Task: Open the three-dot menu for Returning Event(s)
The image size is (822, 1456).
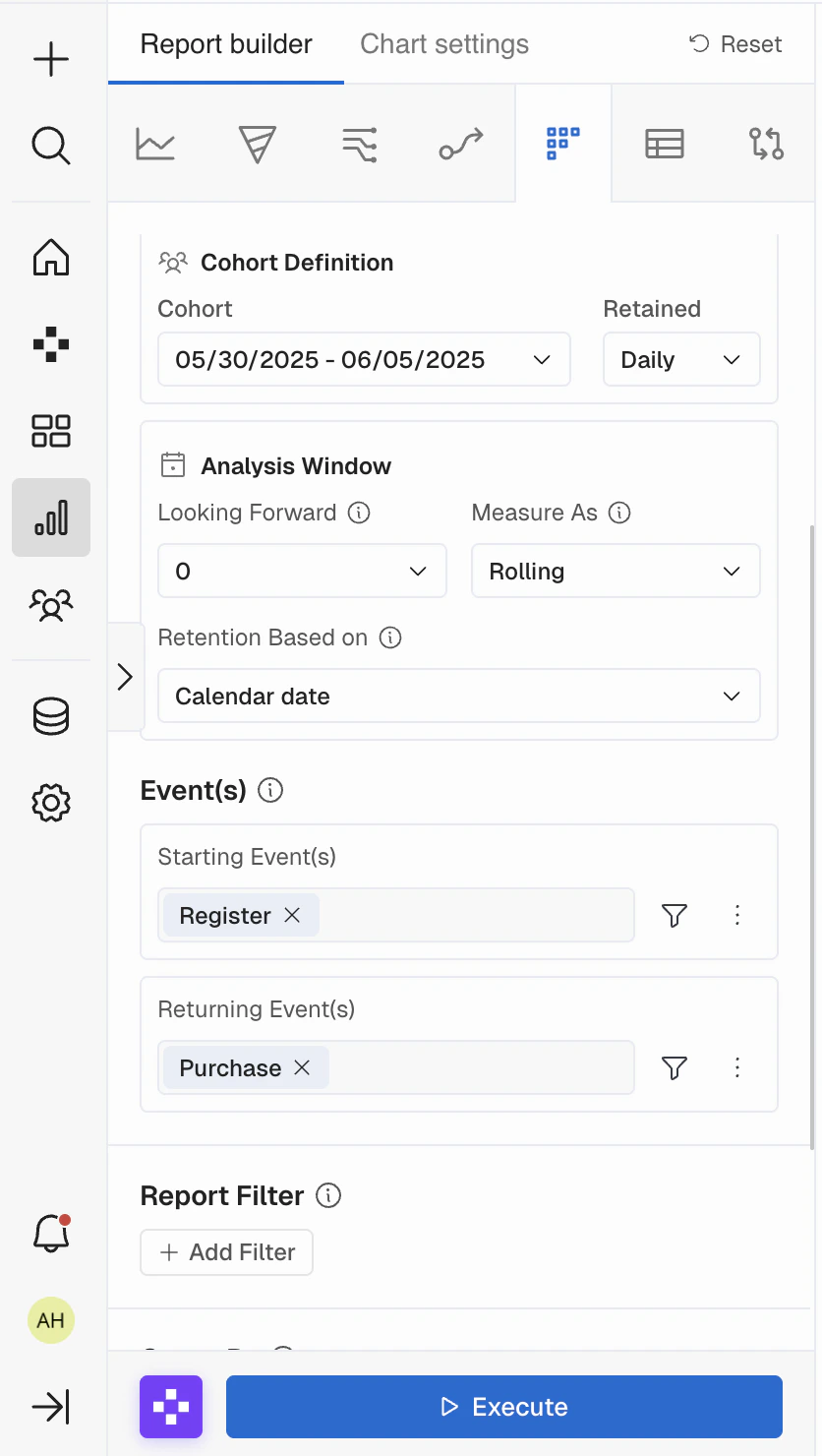Action: coord(737,1068)
